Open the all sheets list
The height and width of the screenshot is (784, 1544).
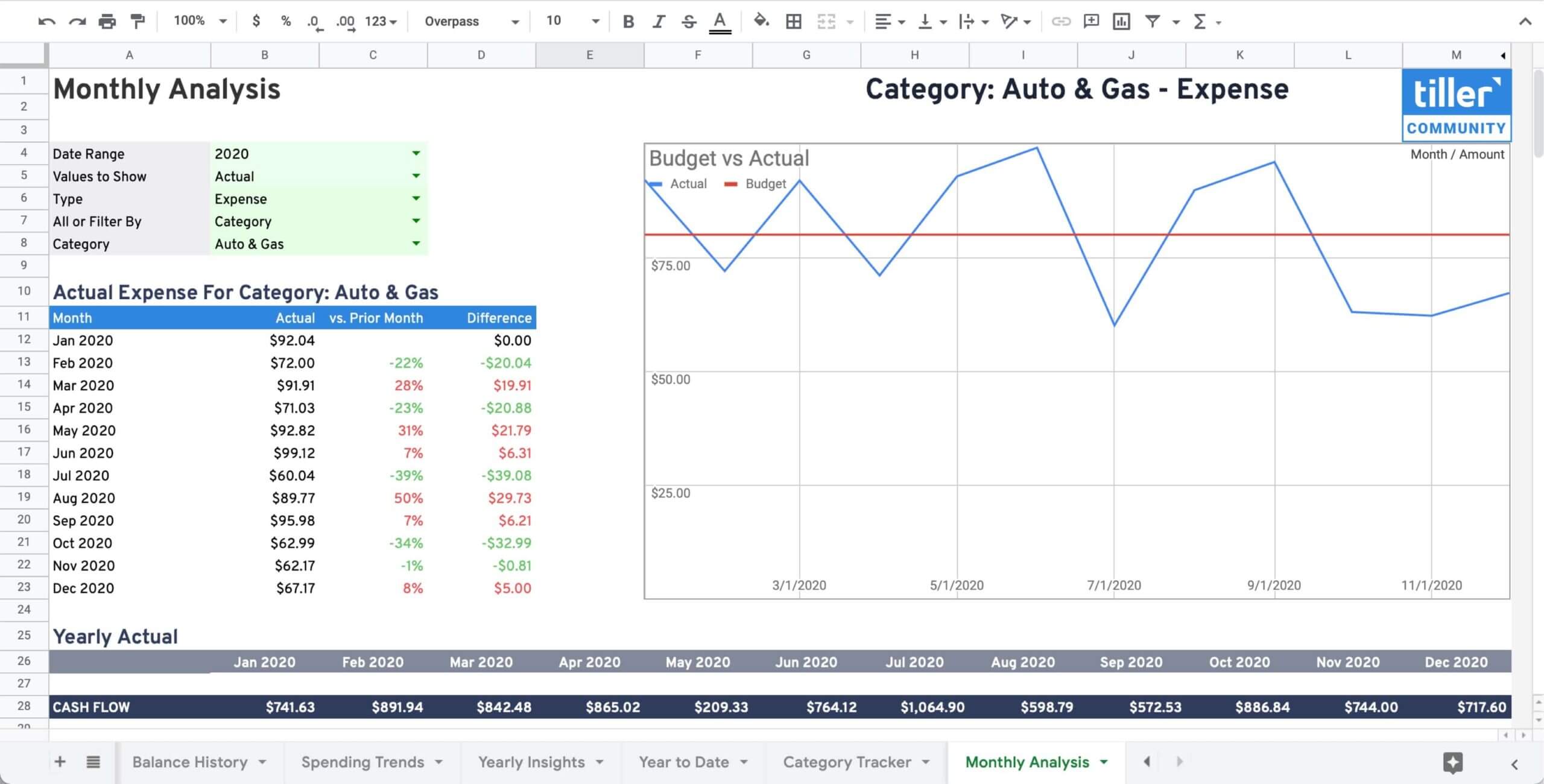(93, 762)
